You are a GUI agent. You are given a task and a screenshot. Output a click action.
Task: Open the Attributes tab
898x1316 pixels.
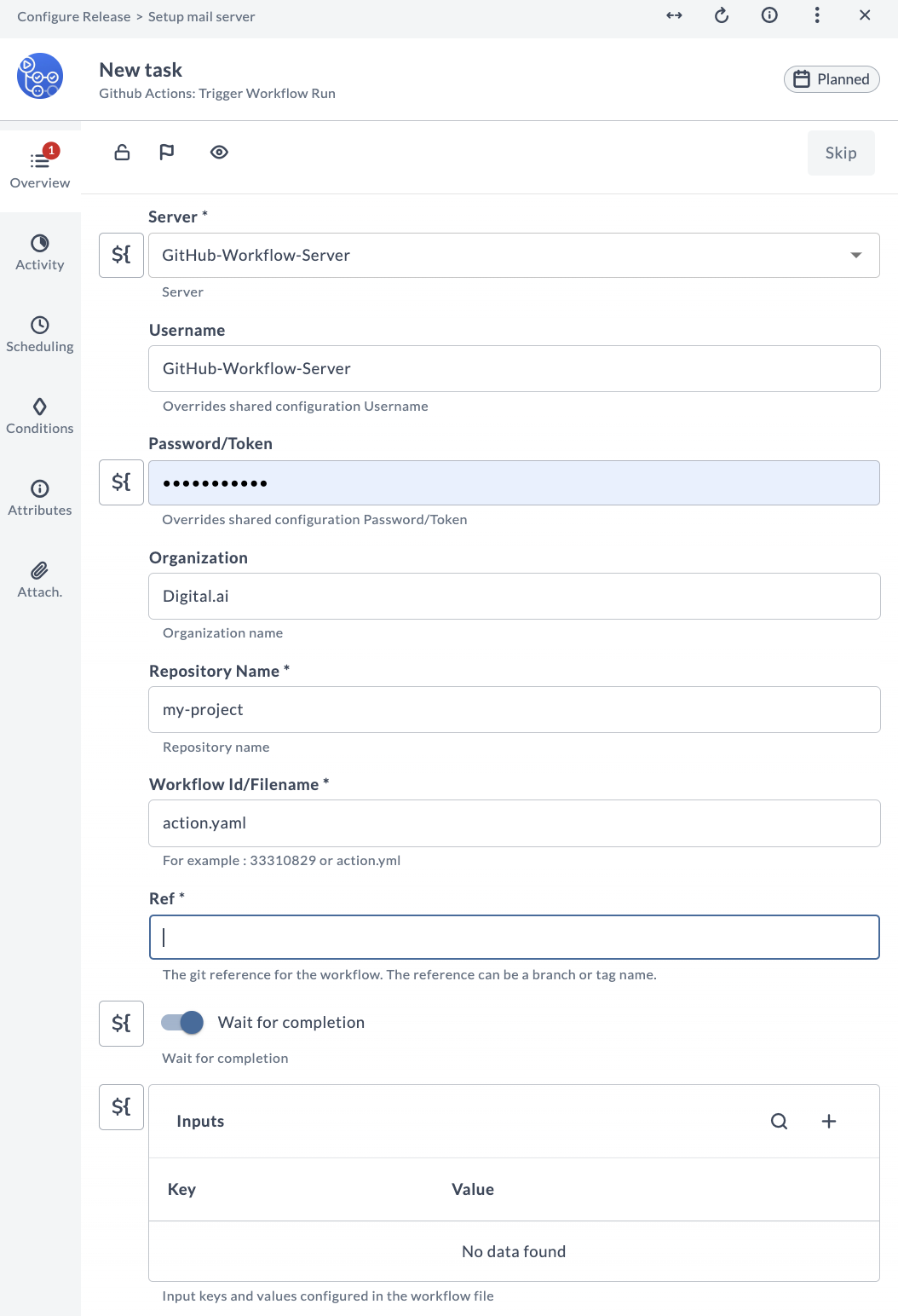click(x=40, y=498)
